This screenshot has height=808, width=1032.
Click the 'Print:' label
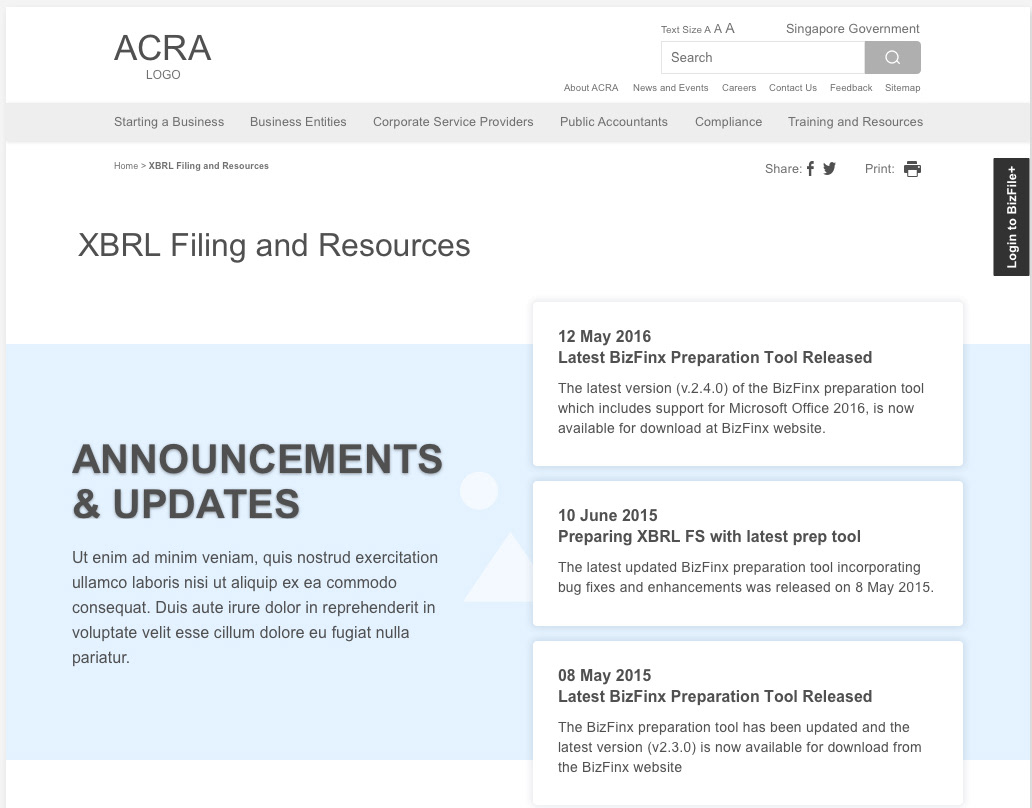pos(880,169)
